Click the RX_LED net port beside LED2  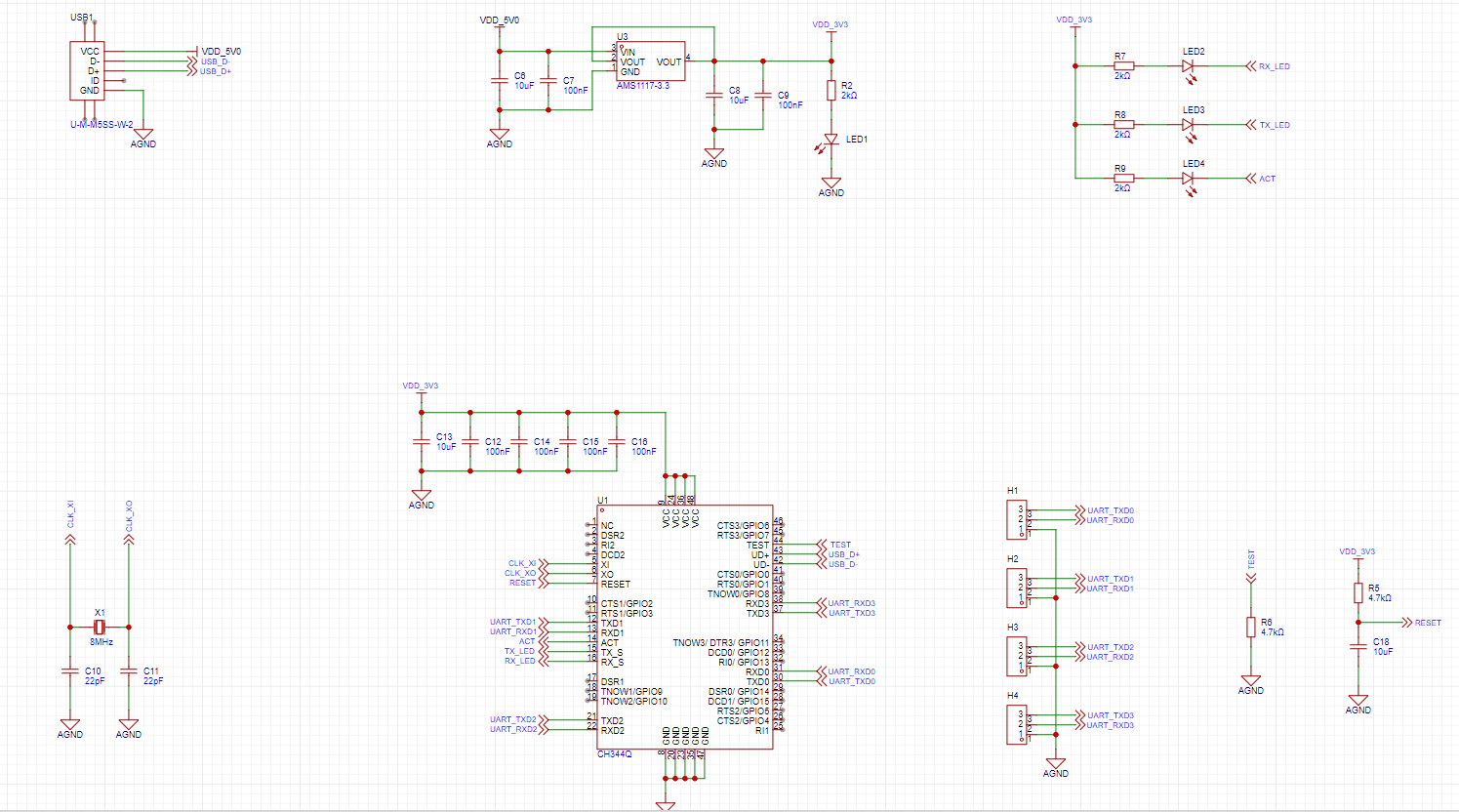tap(1268, 66)
